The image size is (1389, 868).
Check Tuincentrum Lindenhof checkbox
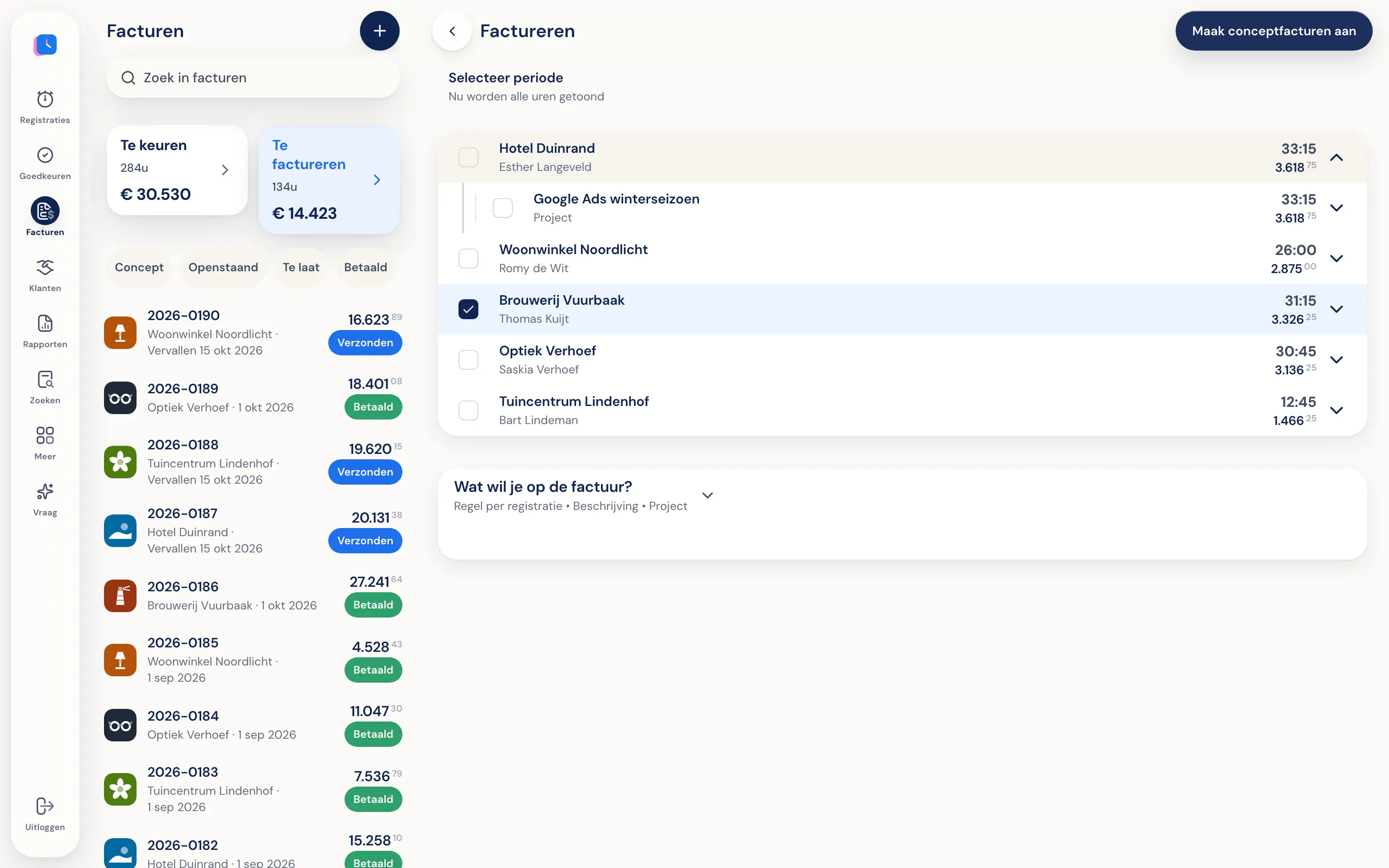[x=468, y=410]
